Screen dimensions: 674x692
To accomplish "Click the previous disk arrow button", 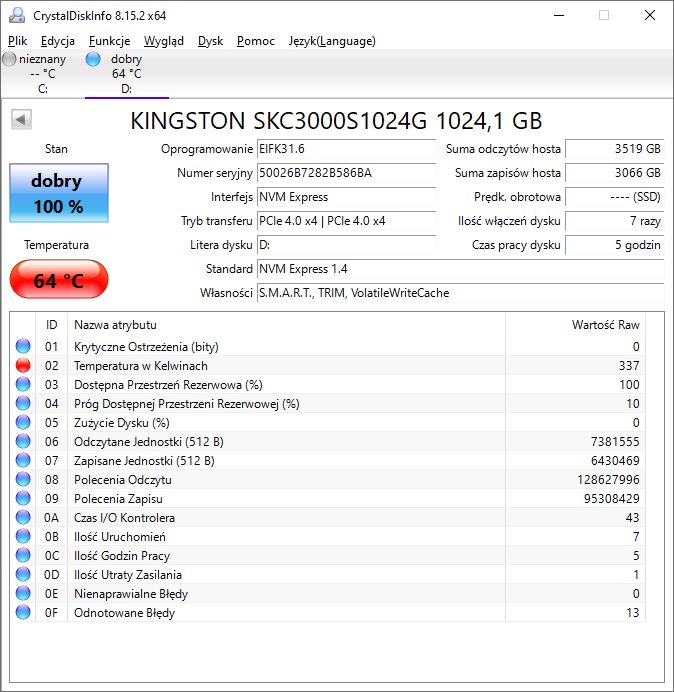I will (21, 120).
